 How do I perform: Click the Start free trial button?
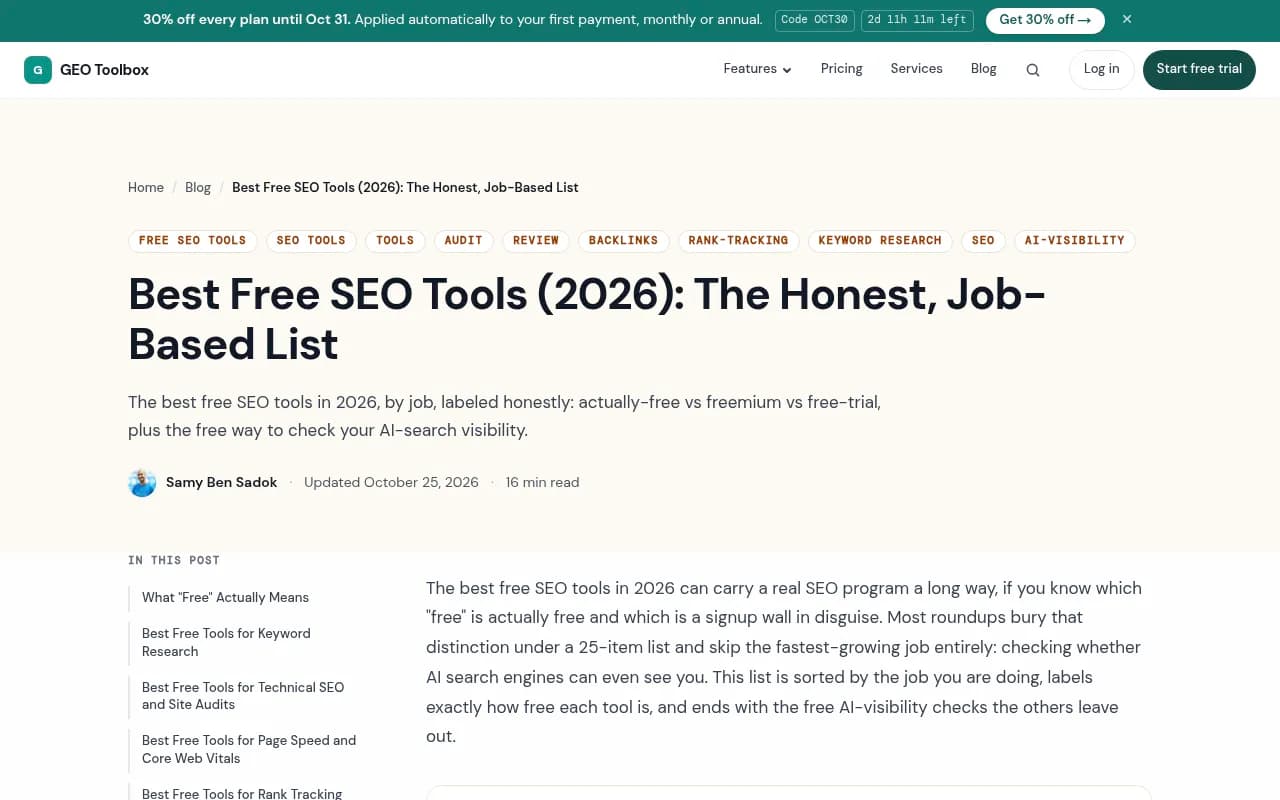1199,70
